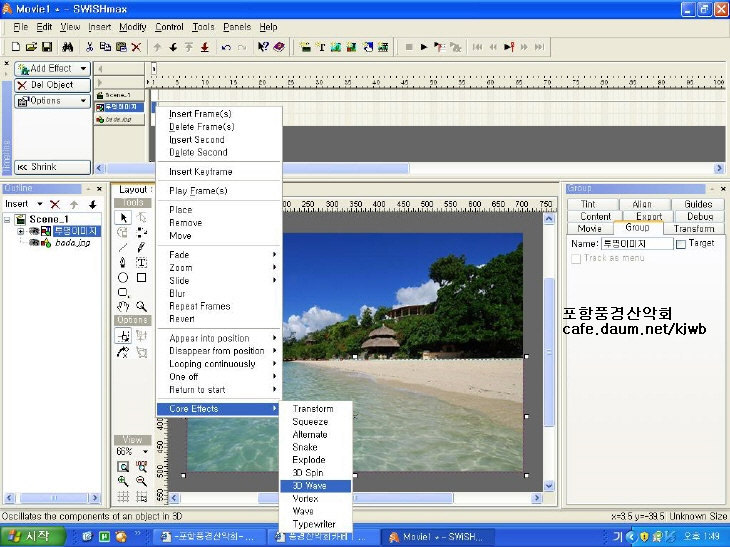The height and width of the screenshot is (547, 730).
Task: Select the Zoom magnifier tool
Action: click(142, 306)
